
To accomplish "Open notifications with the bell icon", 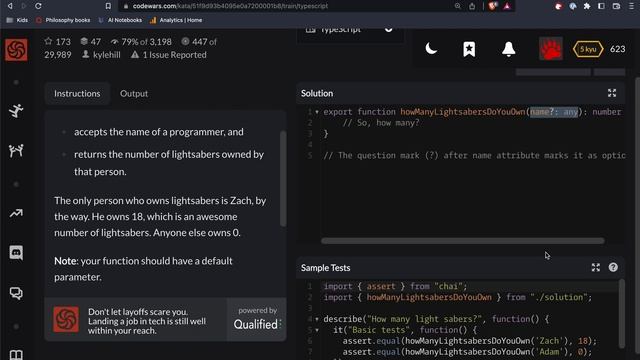I will 509,49.
